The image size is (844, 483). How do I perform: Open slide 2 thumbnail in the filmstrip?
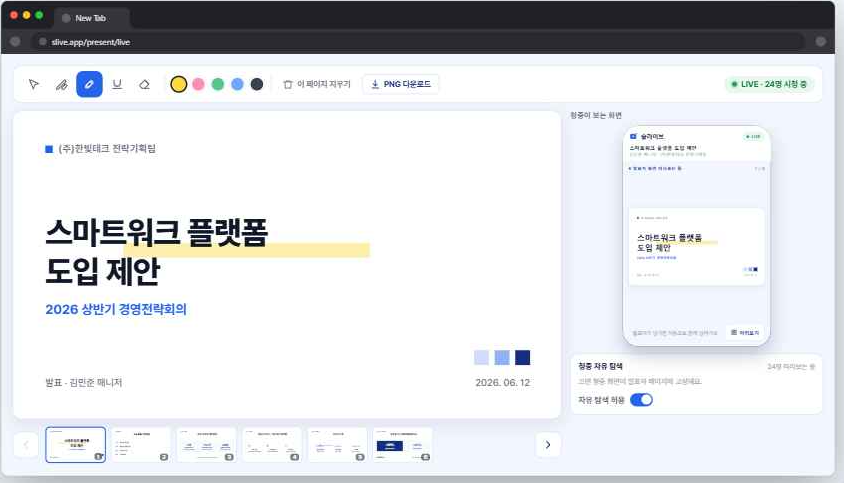pyautogui.click(x=141, y=445)
